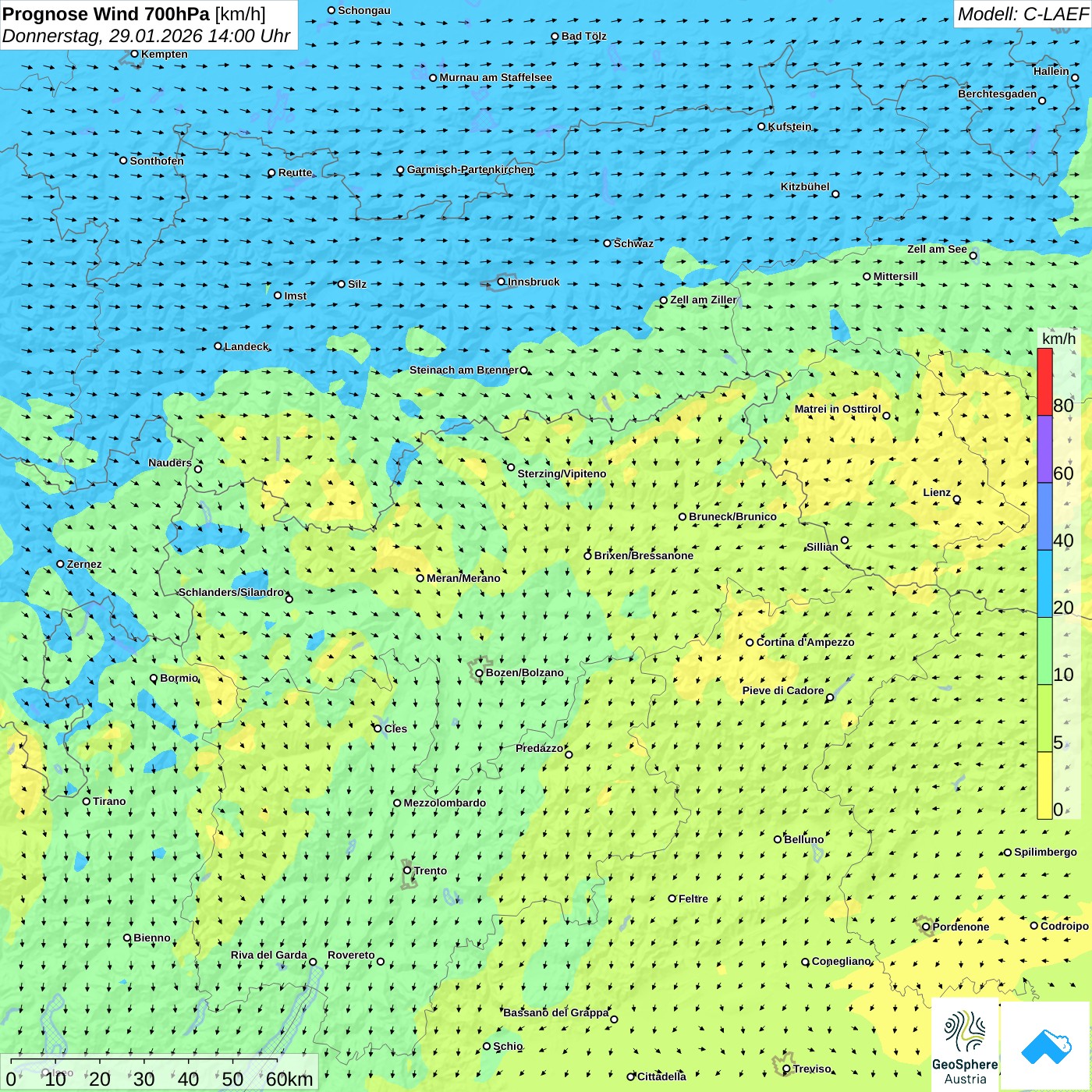This screenshot has width=1092, height=1092.
Task: Click the blue mountain logo icon
Action: 1046,1047
